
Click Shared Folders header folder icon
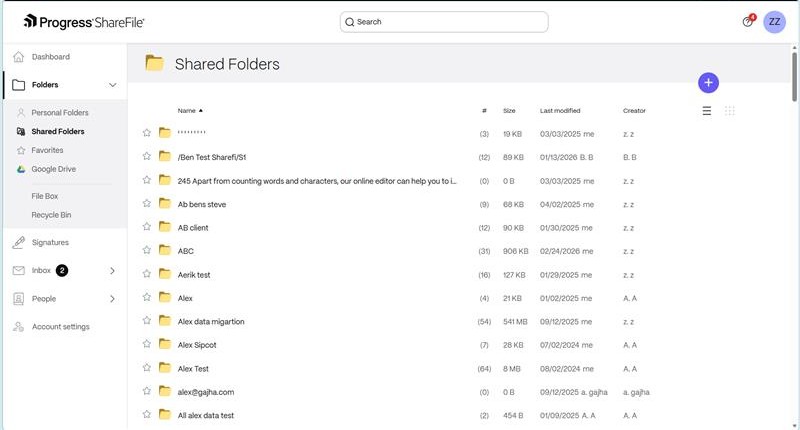155,63
